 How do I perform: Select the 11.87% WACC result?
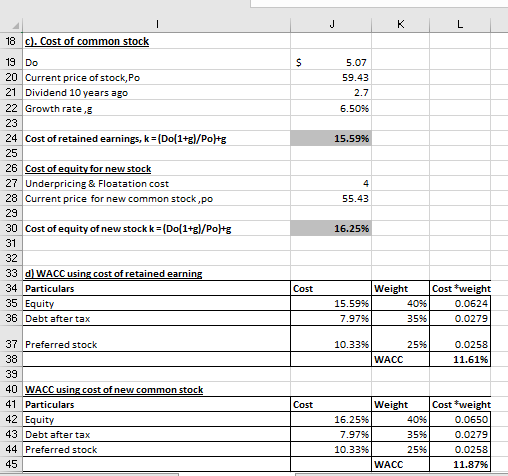point(460,464)
